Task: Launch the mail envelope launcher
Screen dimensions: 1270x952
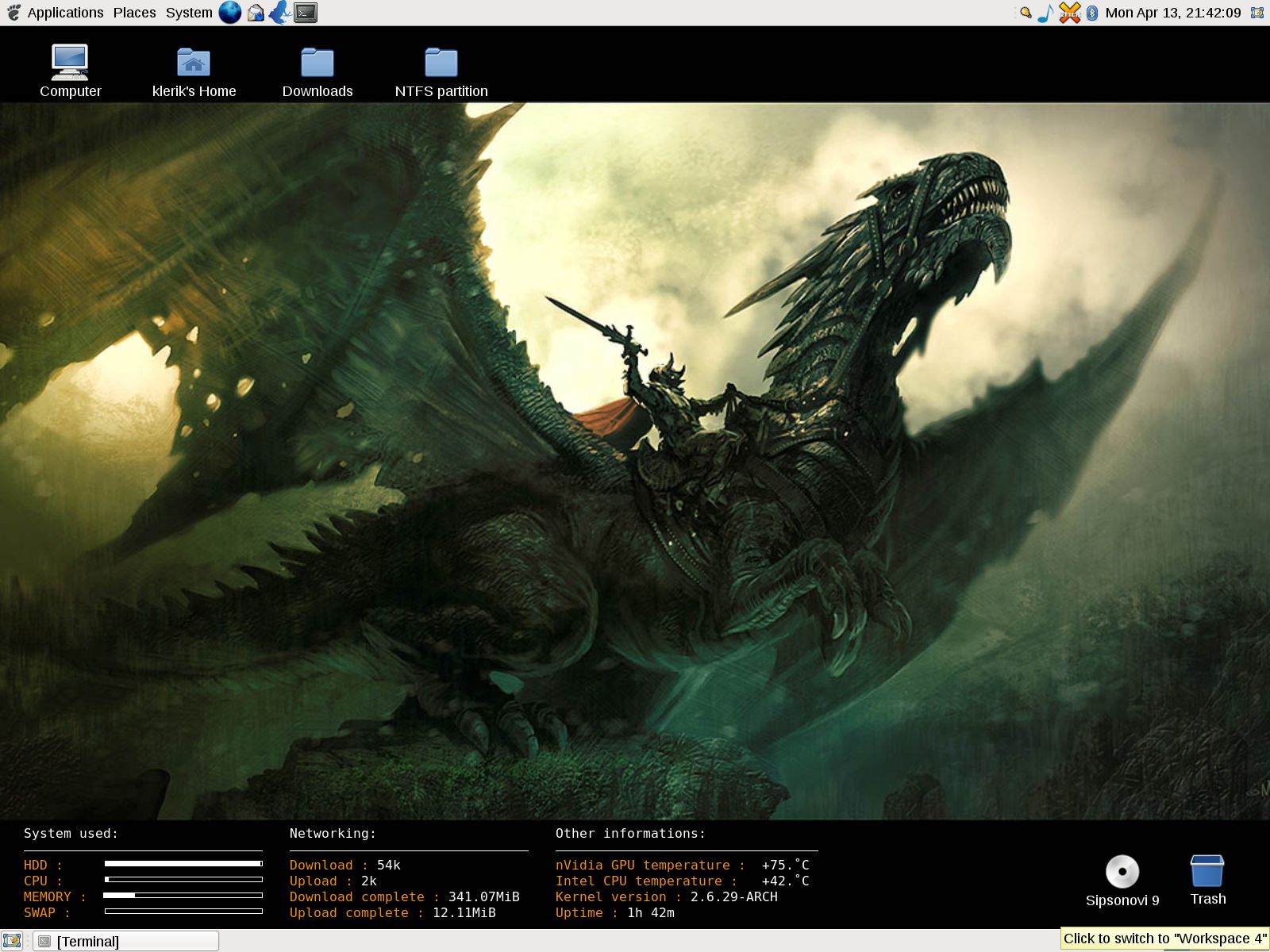Action: (x=256, y=13)
